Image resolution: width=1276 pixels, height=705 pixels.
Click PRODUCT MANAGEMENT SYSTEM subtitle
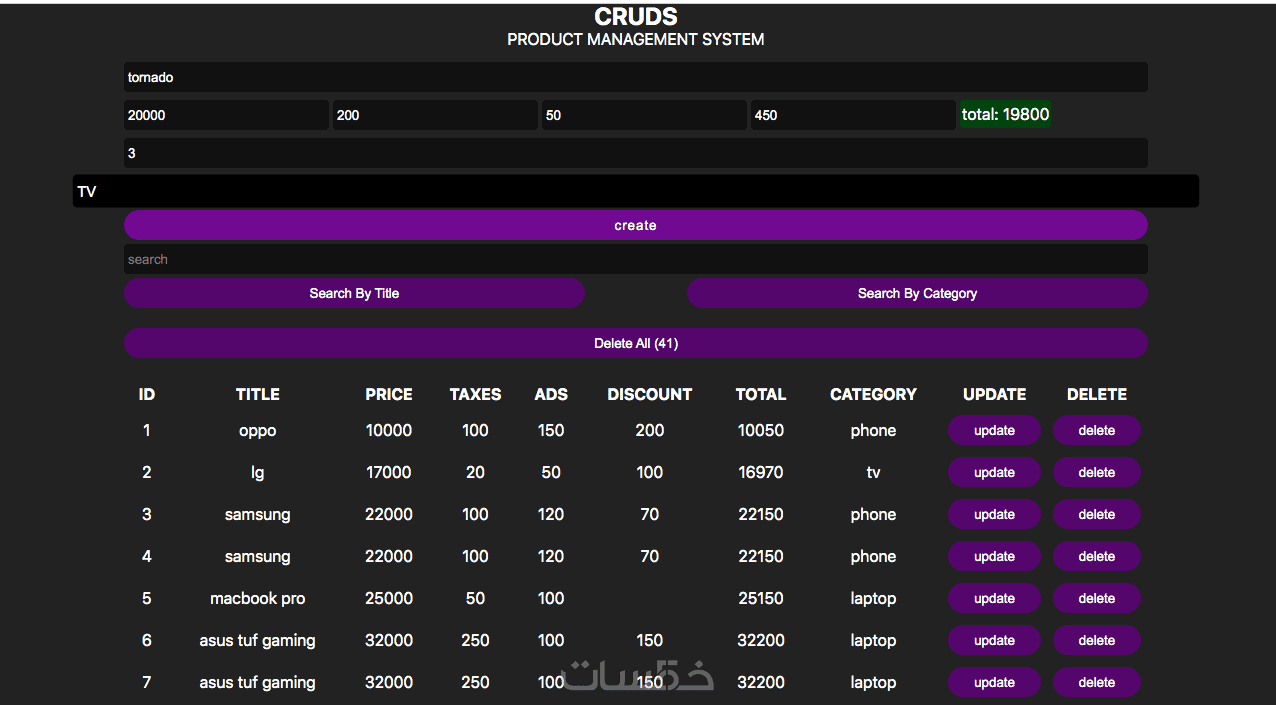[636, 40]
